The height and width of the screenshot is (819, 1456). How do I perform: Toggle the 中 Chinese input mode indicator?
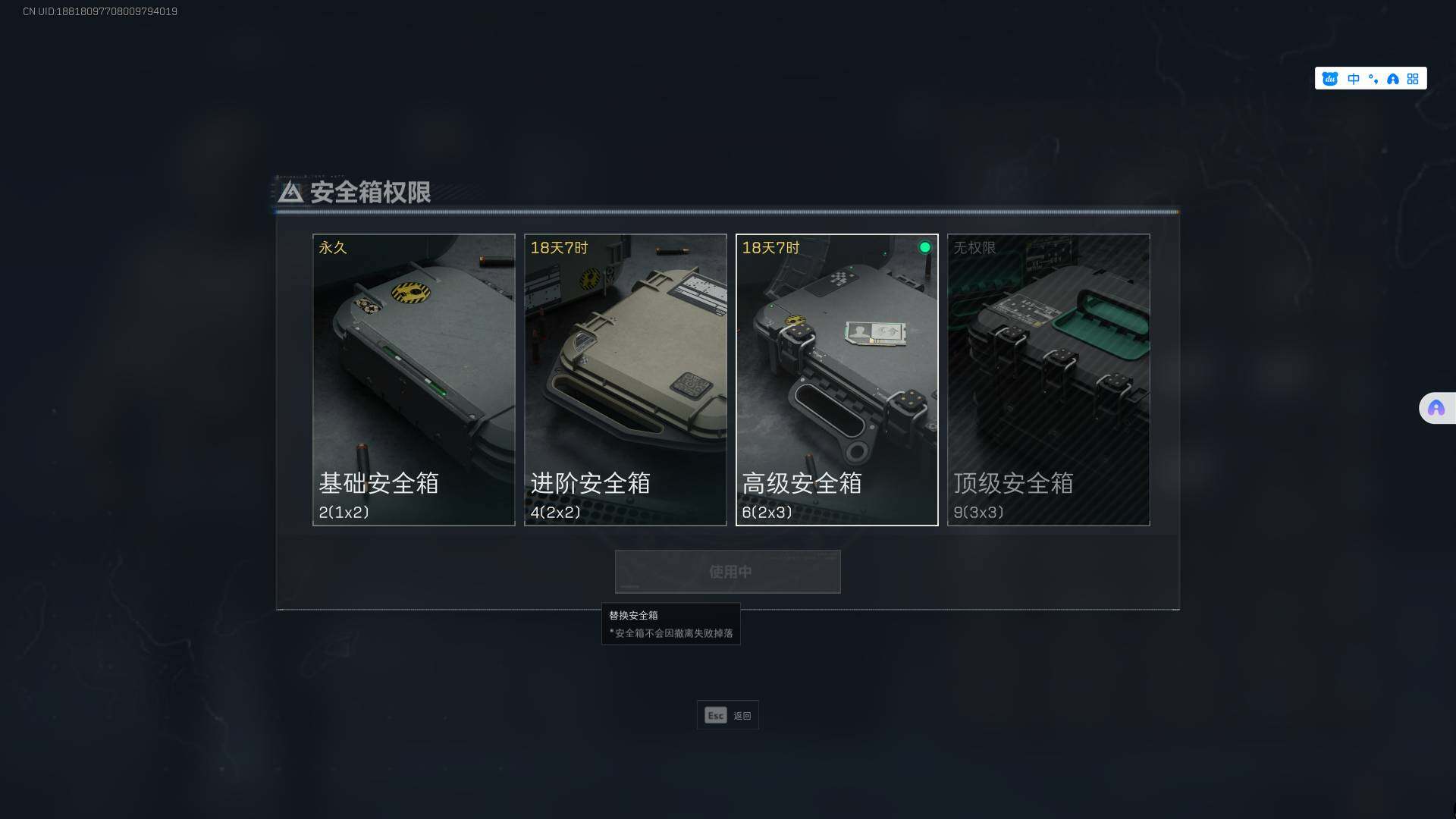click(x=1354, y=79)
